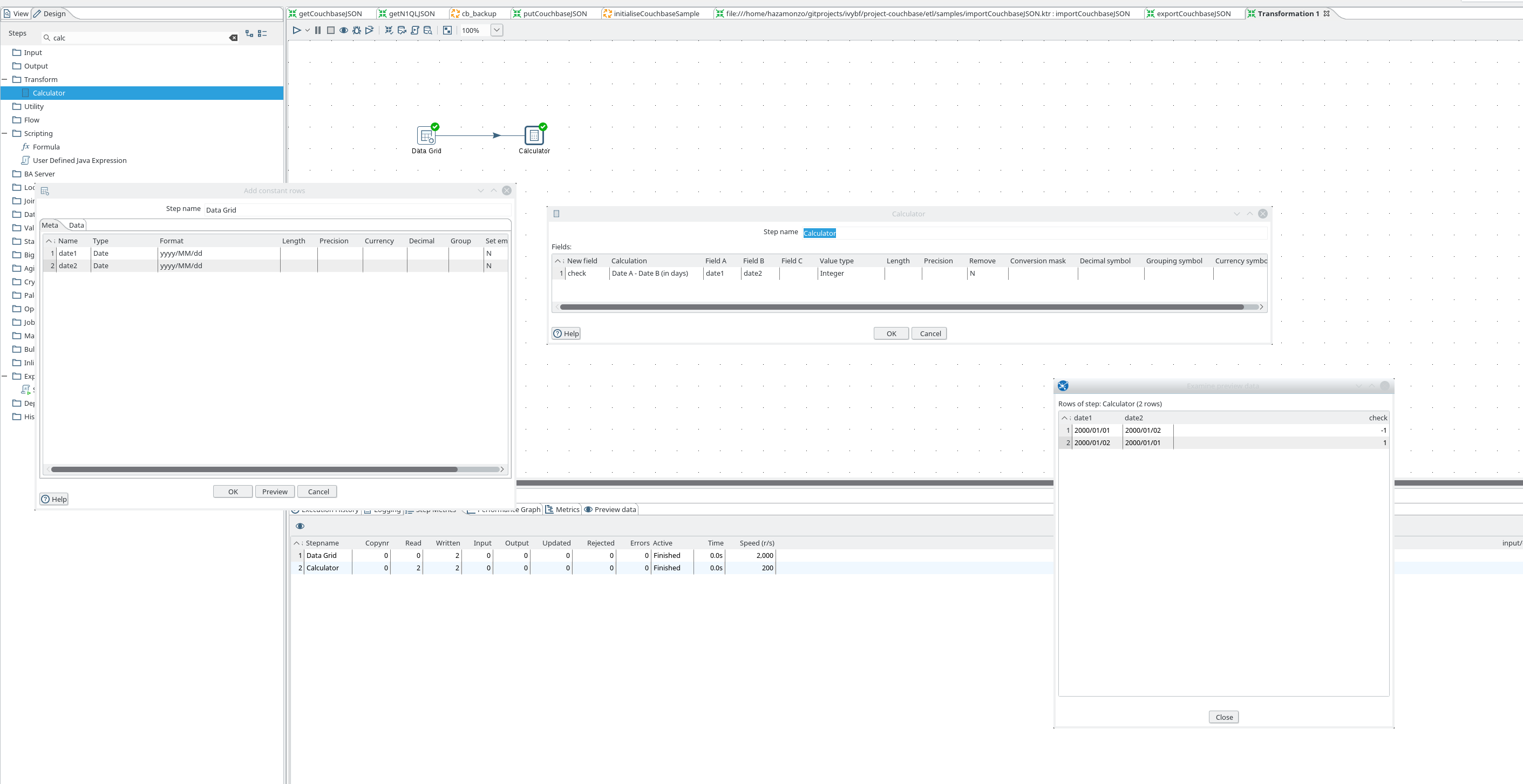Viewport: 1523px width, 784px height.
Task: Click the Data Grid horizontal scrollbar
Action: (x=254, y=470)
